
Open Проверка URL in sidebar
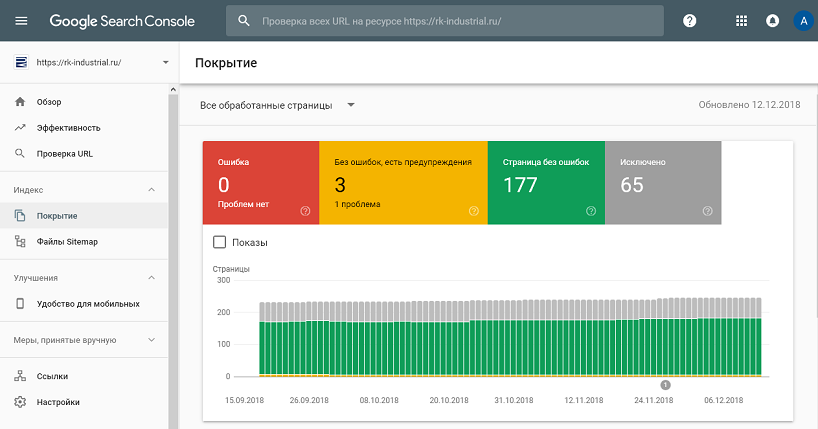coord(84,153)
